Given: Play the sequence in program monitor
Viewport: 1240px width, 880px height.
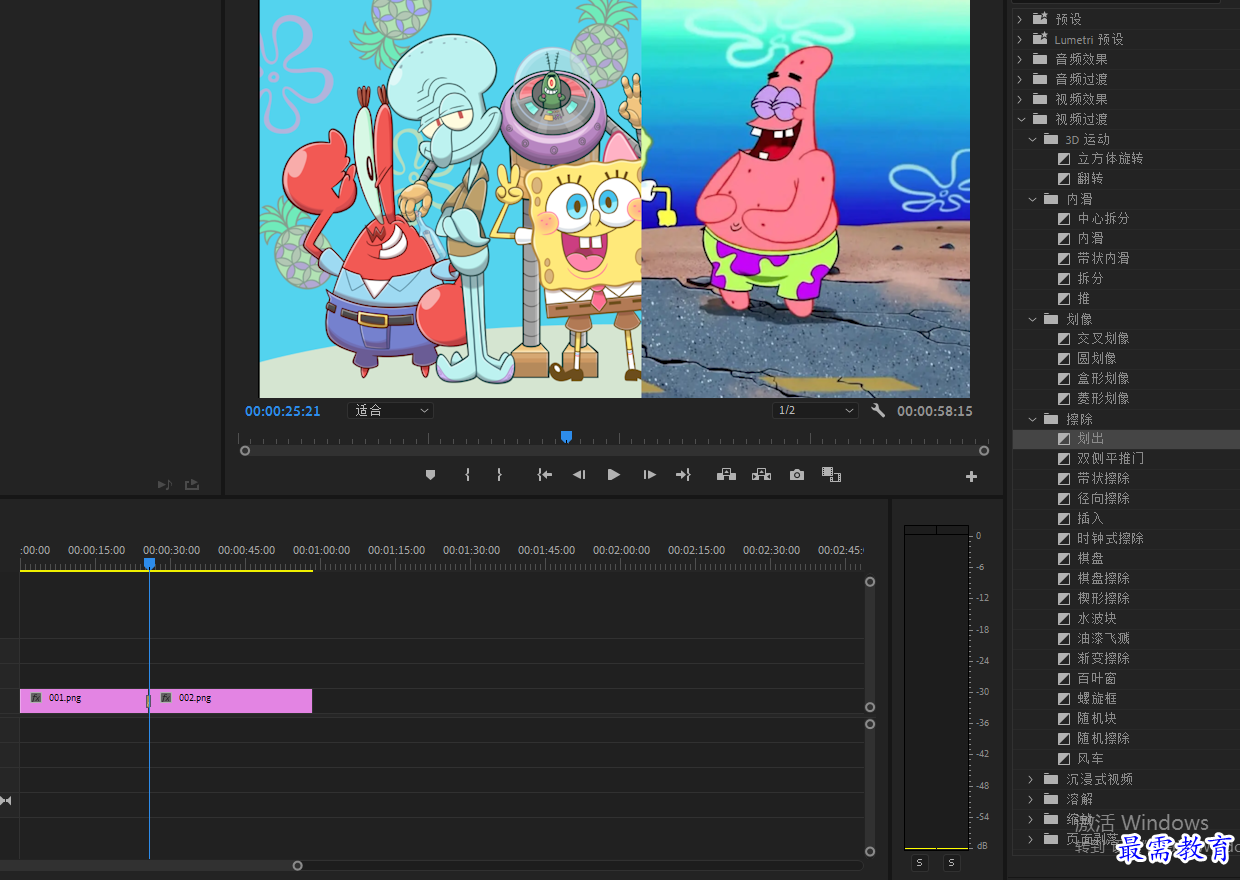Looking at the screenshot, I should [x=614, y=475].
